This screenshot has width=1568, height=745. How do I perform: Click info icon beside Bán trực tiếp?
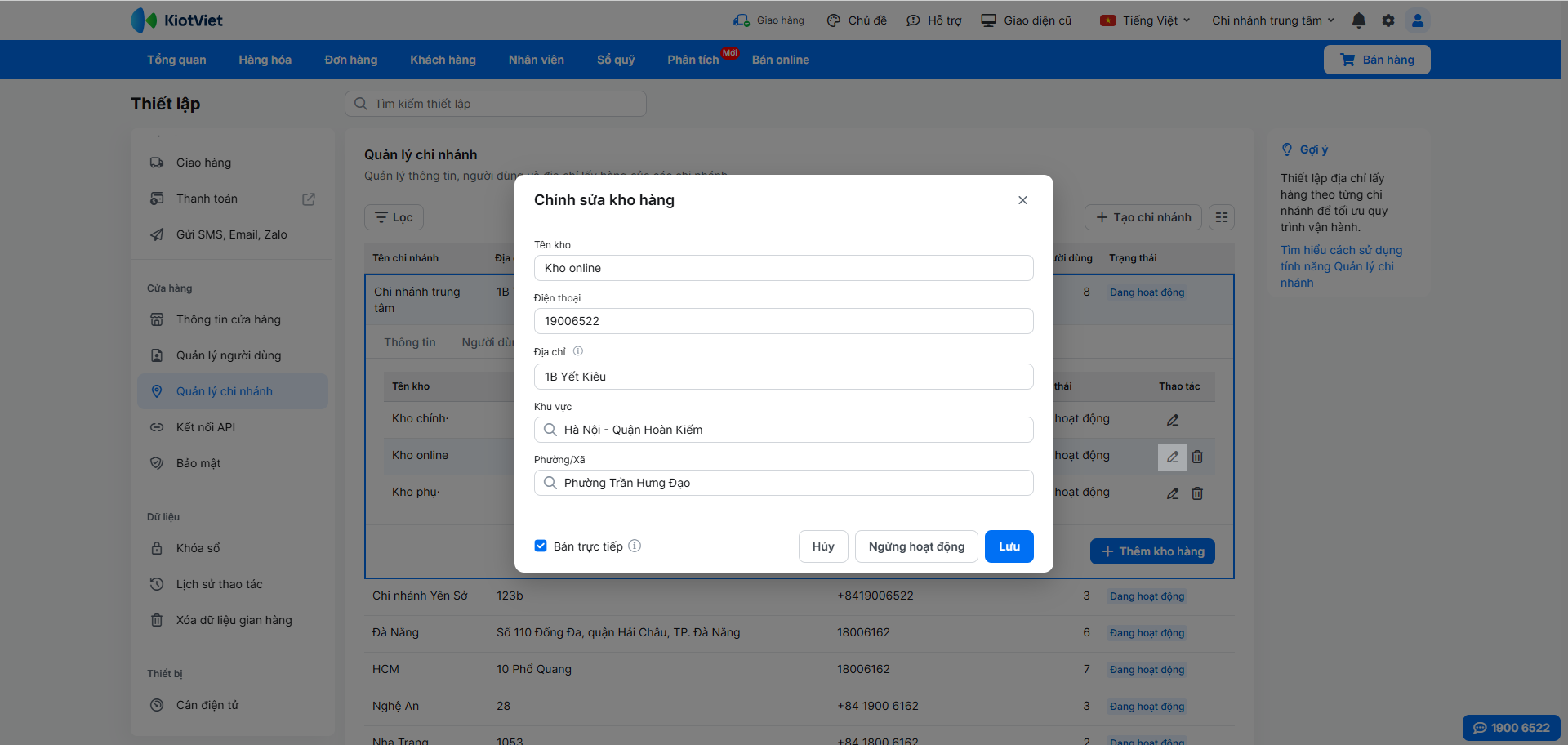635,546
